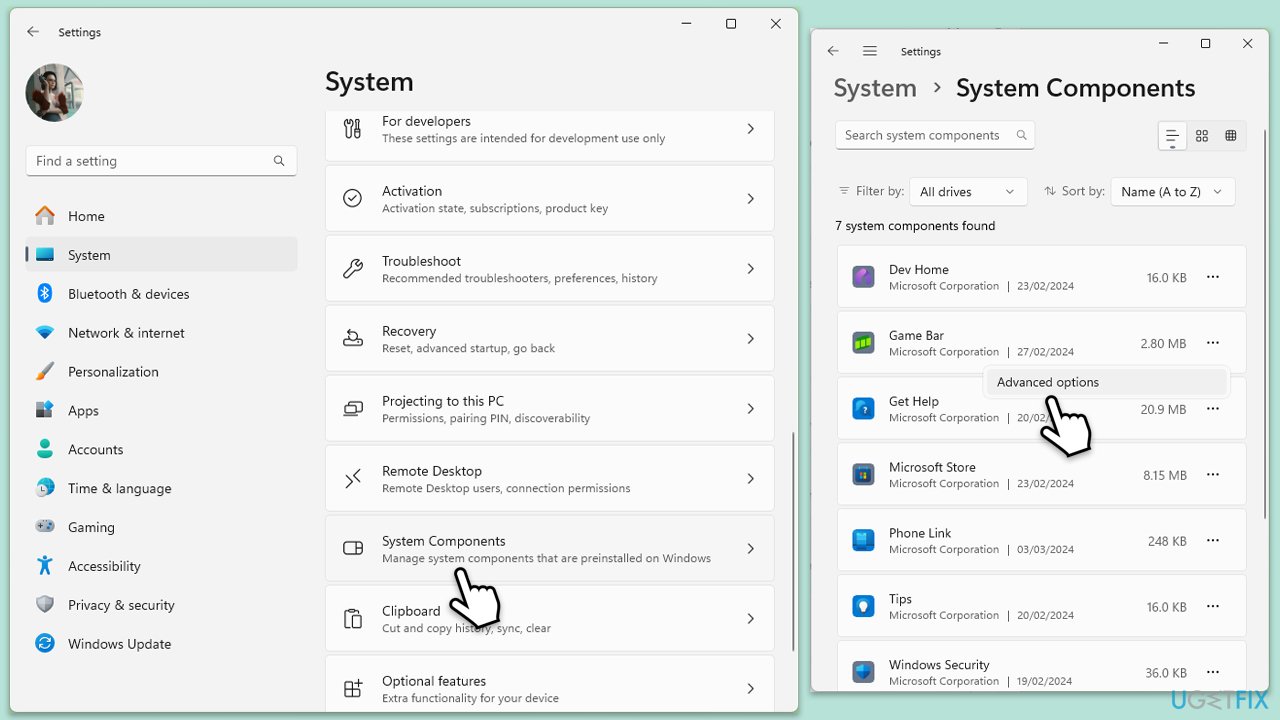Click the Recovery icon
The image size is (1280, 720).
coord(352,339)
